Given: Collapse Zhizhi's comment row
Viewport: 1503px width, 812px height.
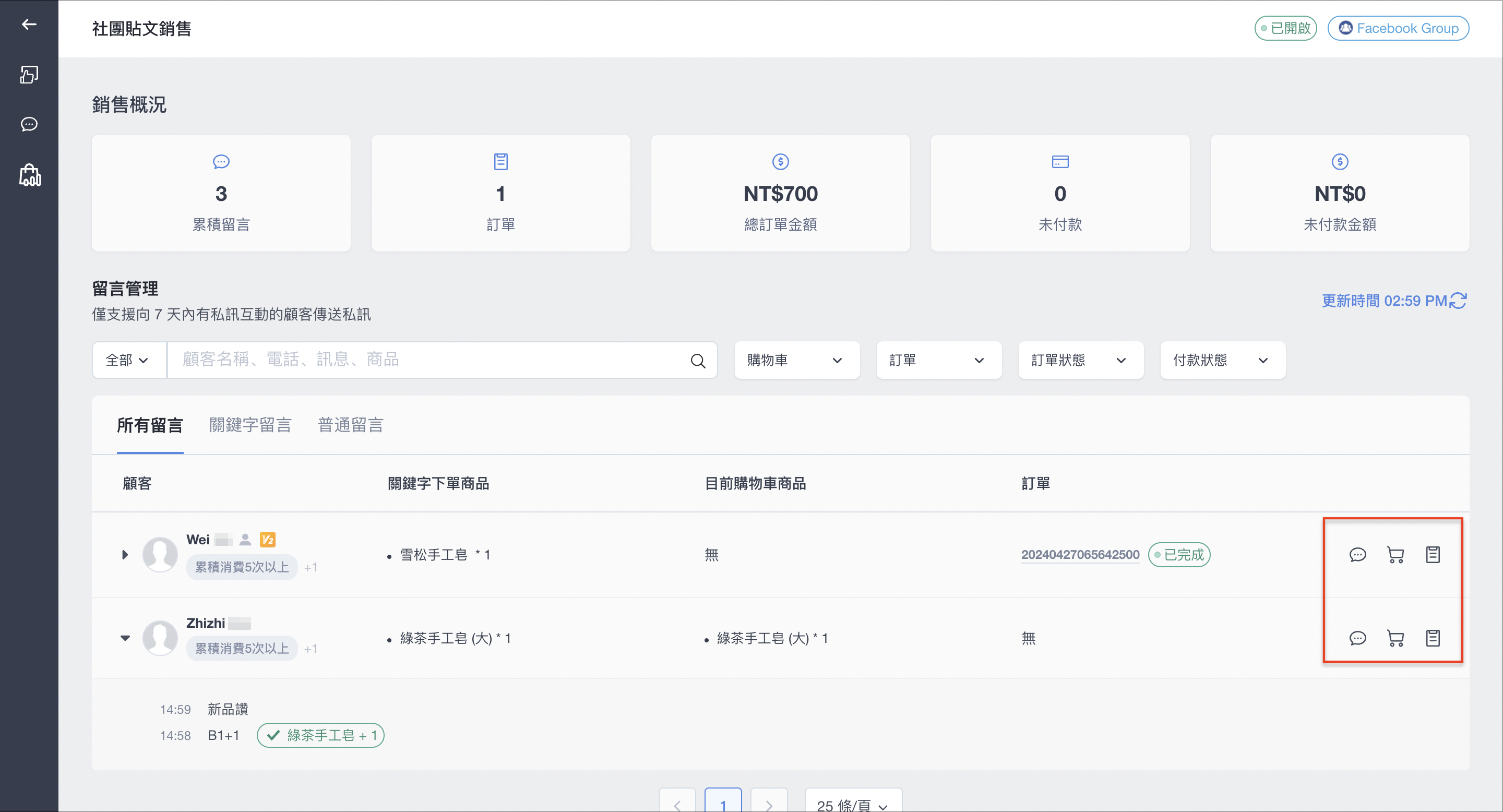Looking at the screenshot, I should pos(125,638).
